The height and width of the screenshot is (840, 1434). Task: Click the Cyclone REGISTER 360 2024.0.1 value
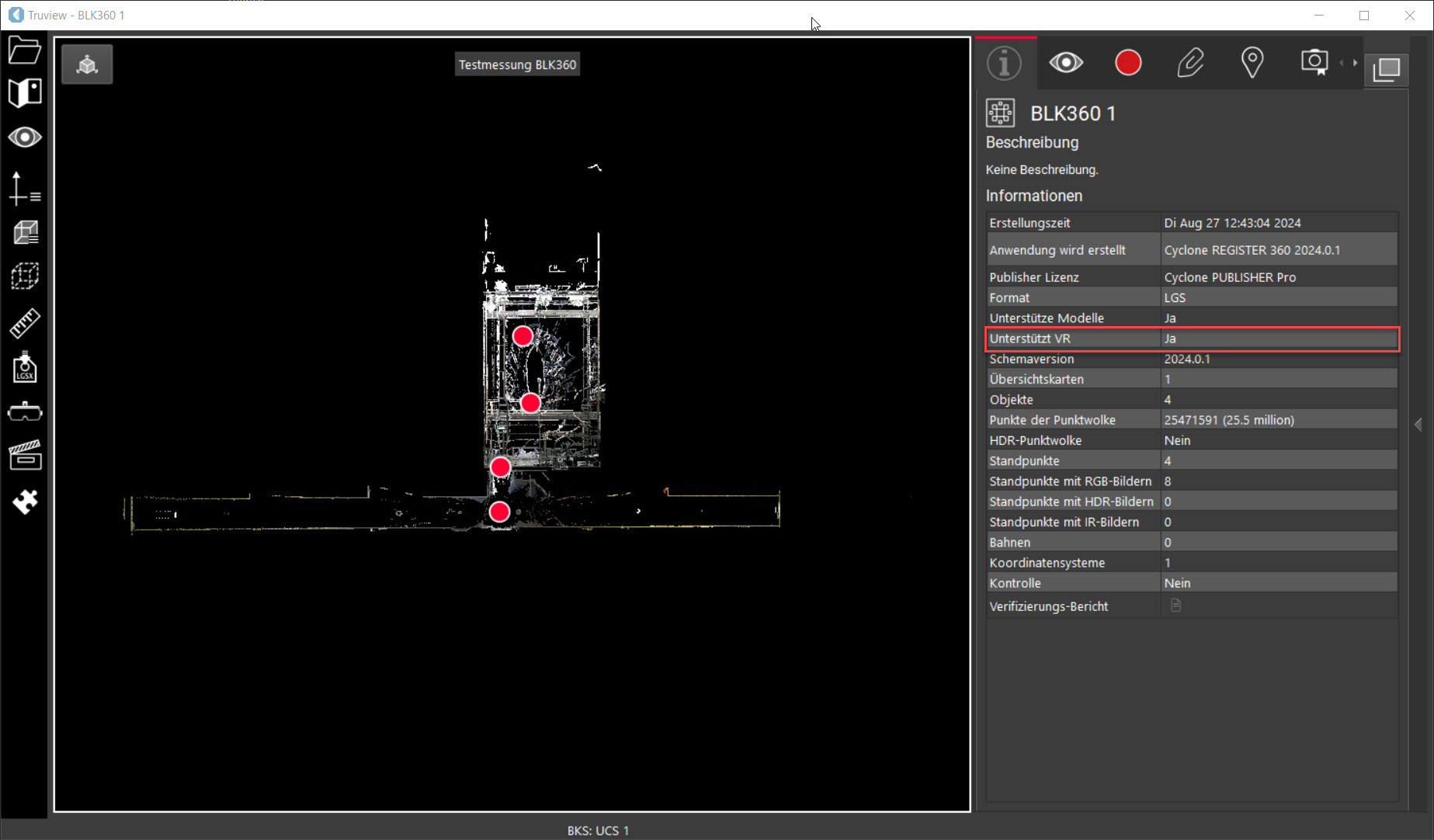[x=1252, y=250]
